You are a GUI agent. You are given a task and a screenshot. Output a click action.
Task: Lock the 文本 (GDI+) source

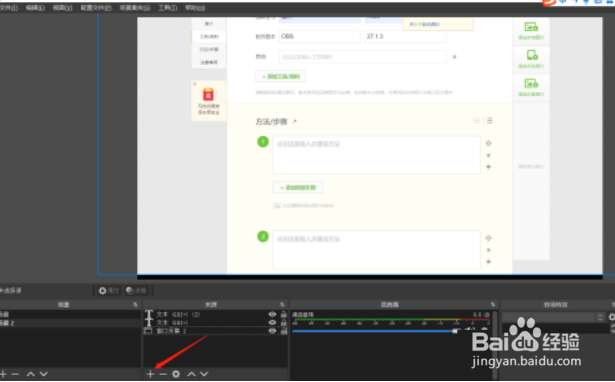click(x=284, y=322)
